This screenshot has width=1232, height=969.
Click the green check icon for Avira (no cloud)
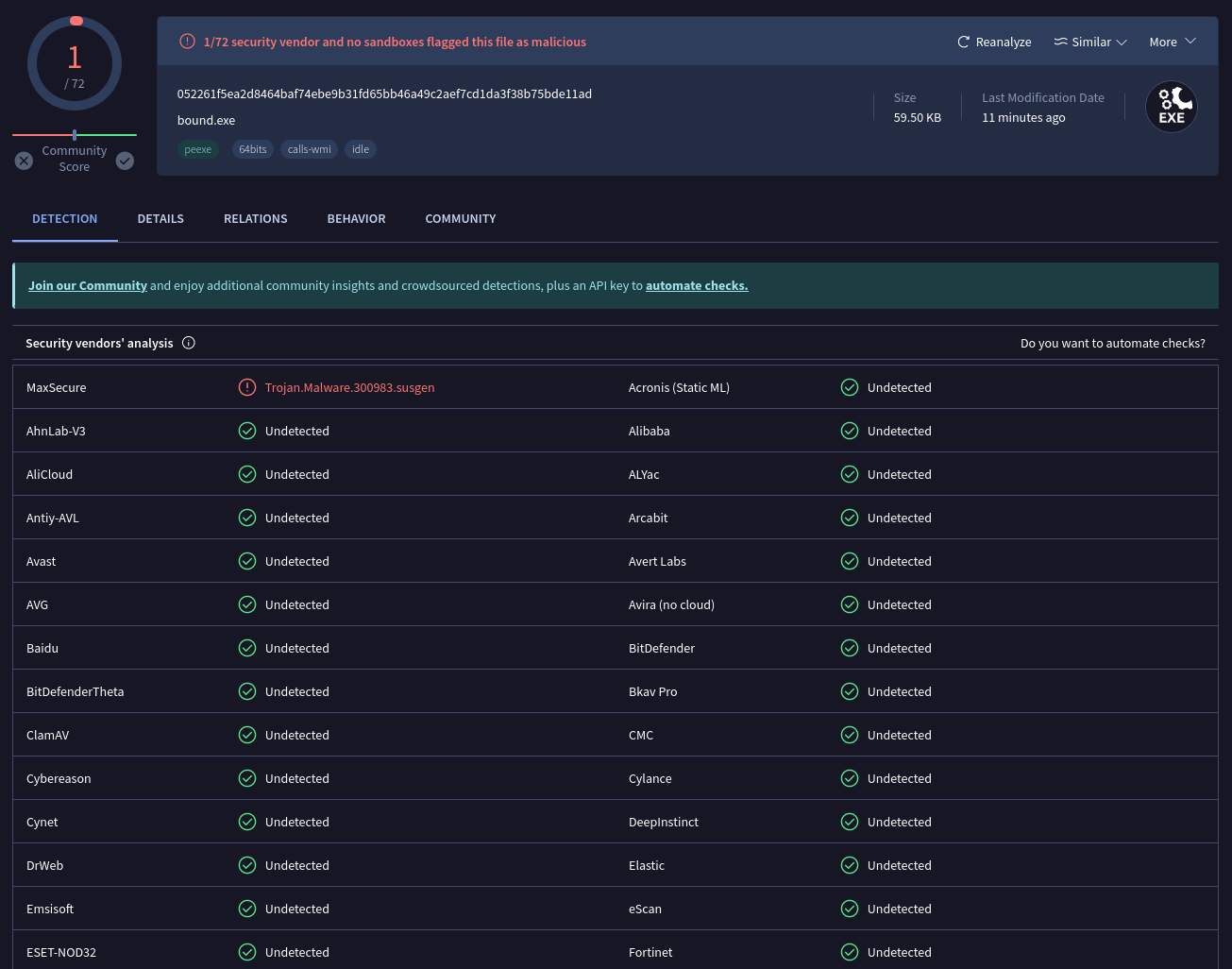(850, 604)
